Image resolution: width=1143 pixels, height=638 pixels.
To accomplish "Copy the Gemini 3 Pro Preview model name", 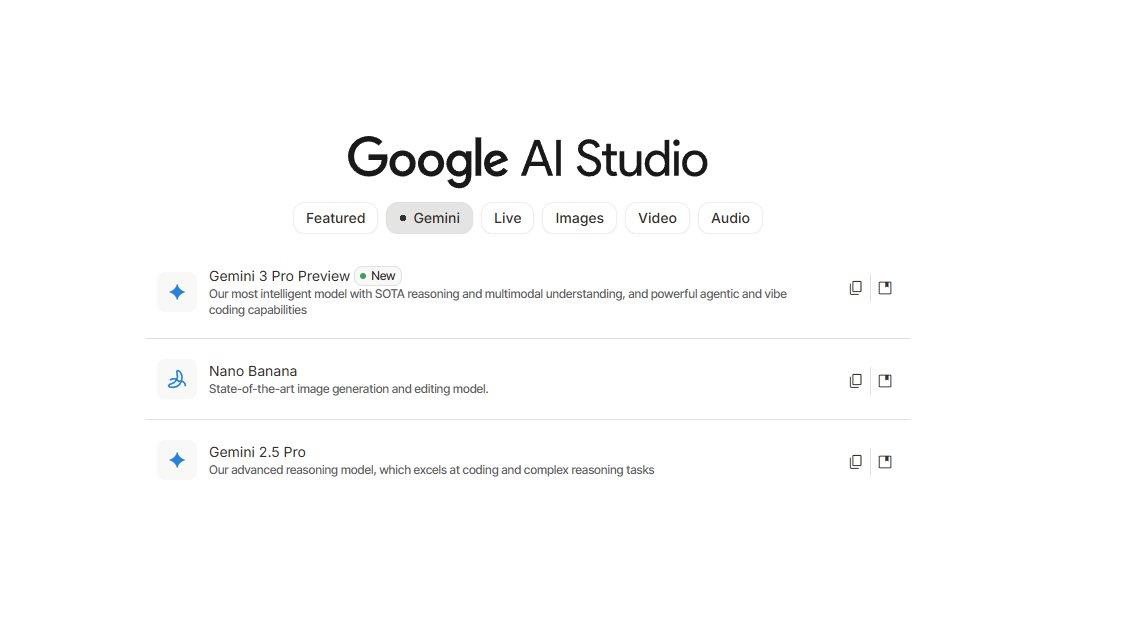I will click(x=855, y=288).
